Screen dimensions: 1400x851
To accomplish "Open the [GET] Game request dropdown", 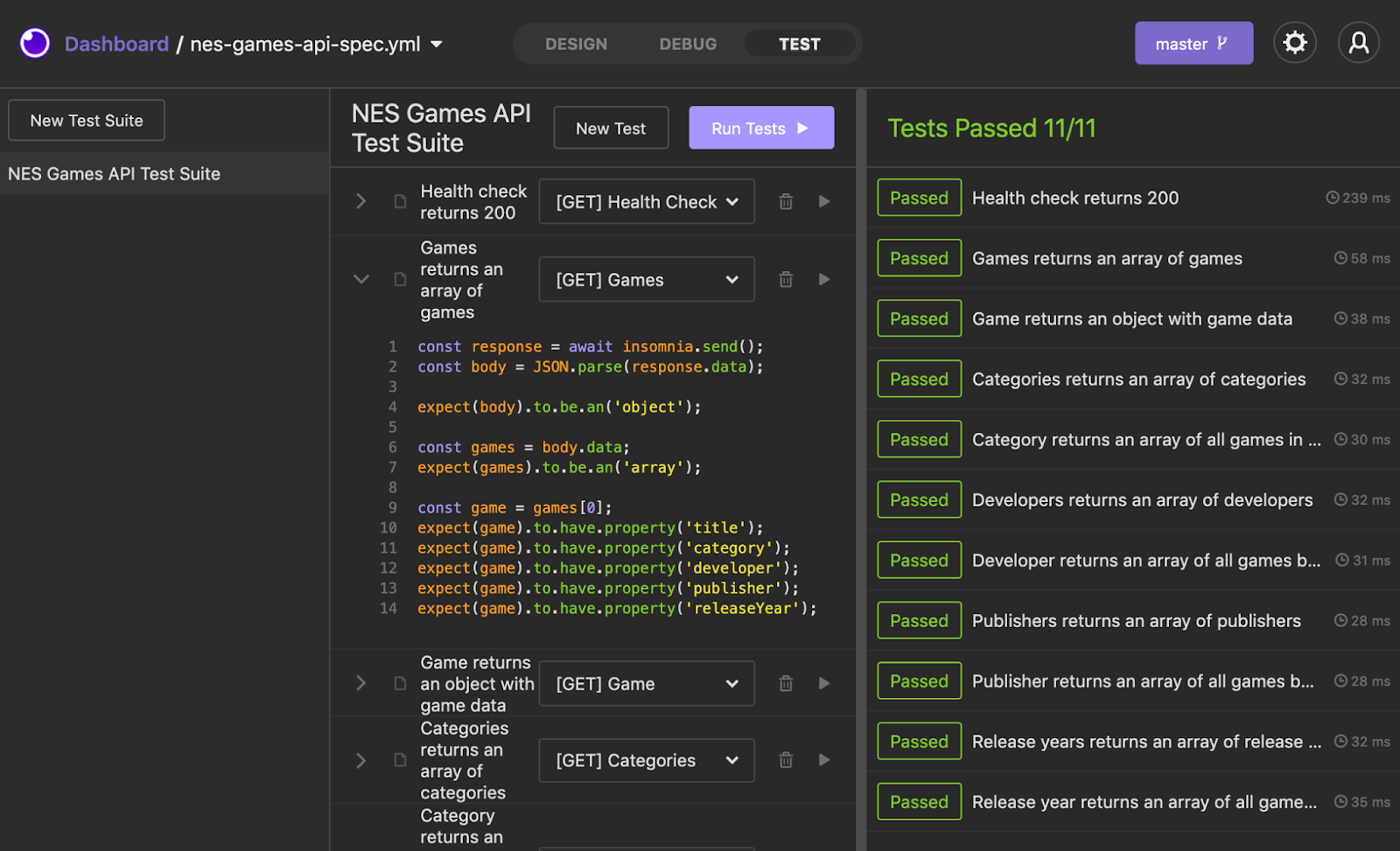I will point(647,683).
